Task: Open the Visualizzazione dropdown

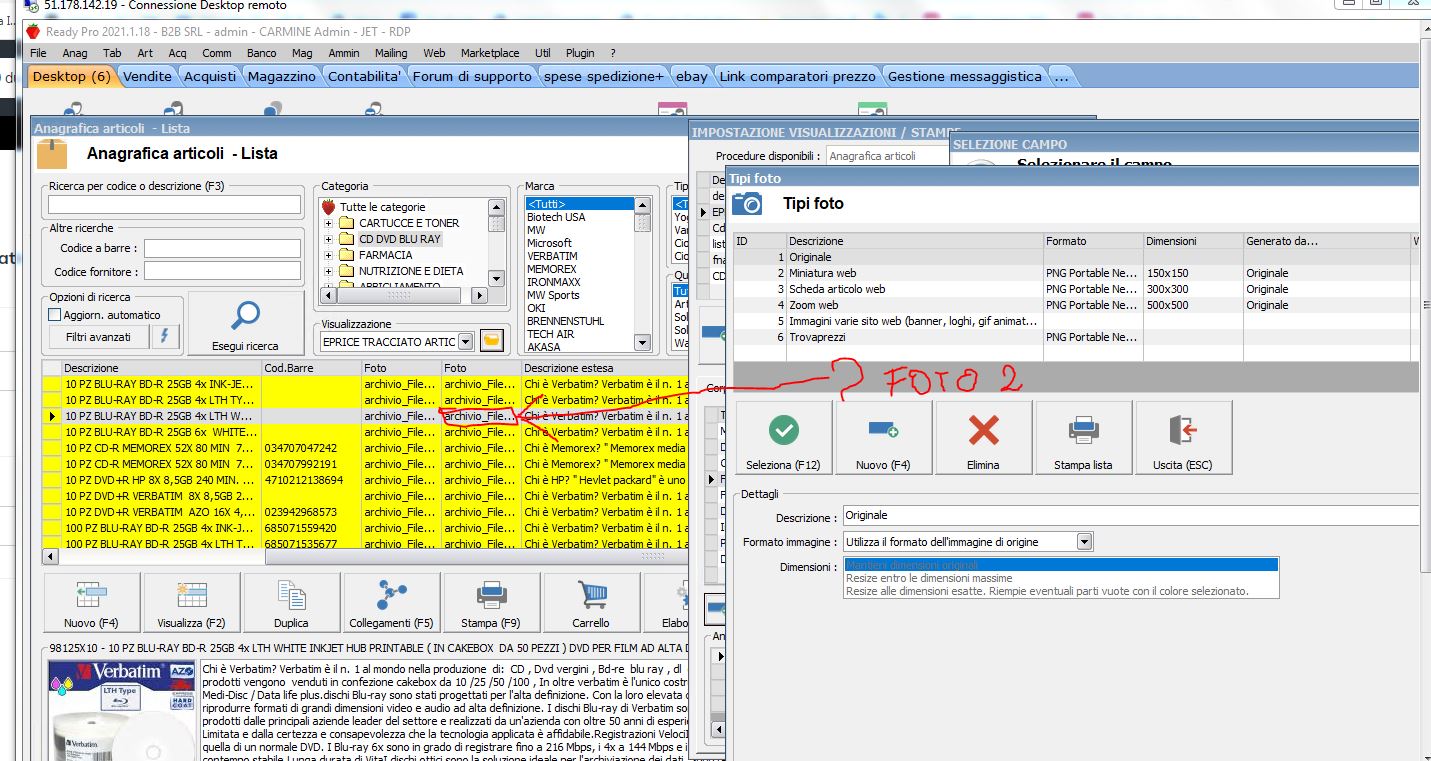Action: (465, 342)
